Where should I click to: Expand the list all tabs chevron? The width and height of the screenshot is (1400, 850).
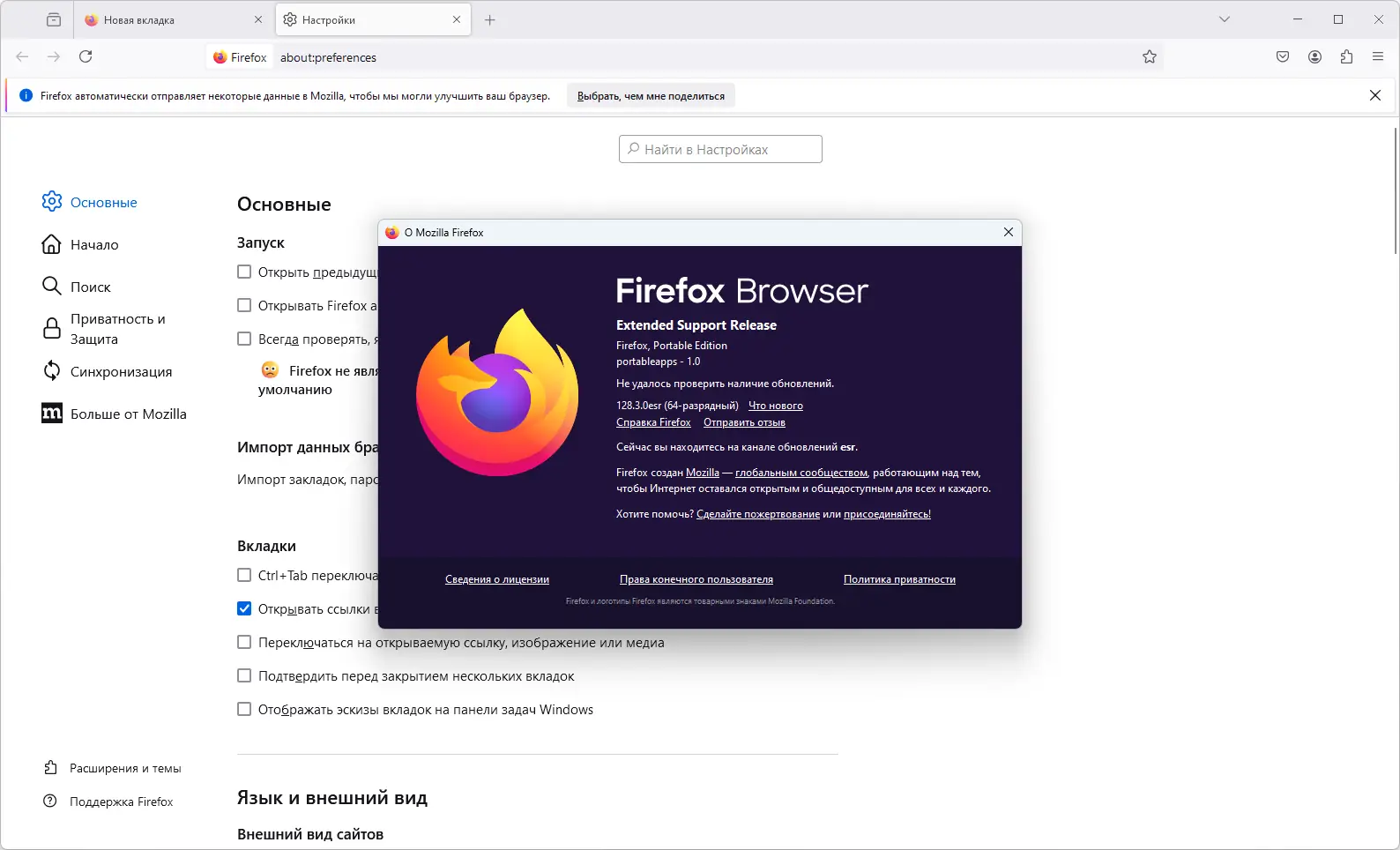(x=1225, y=19)
